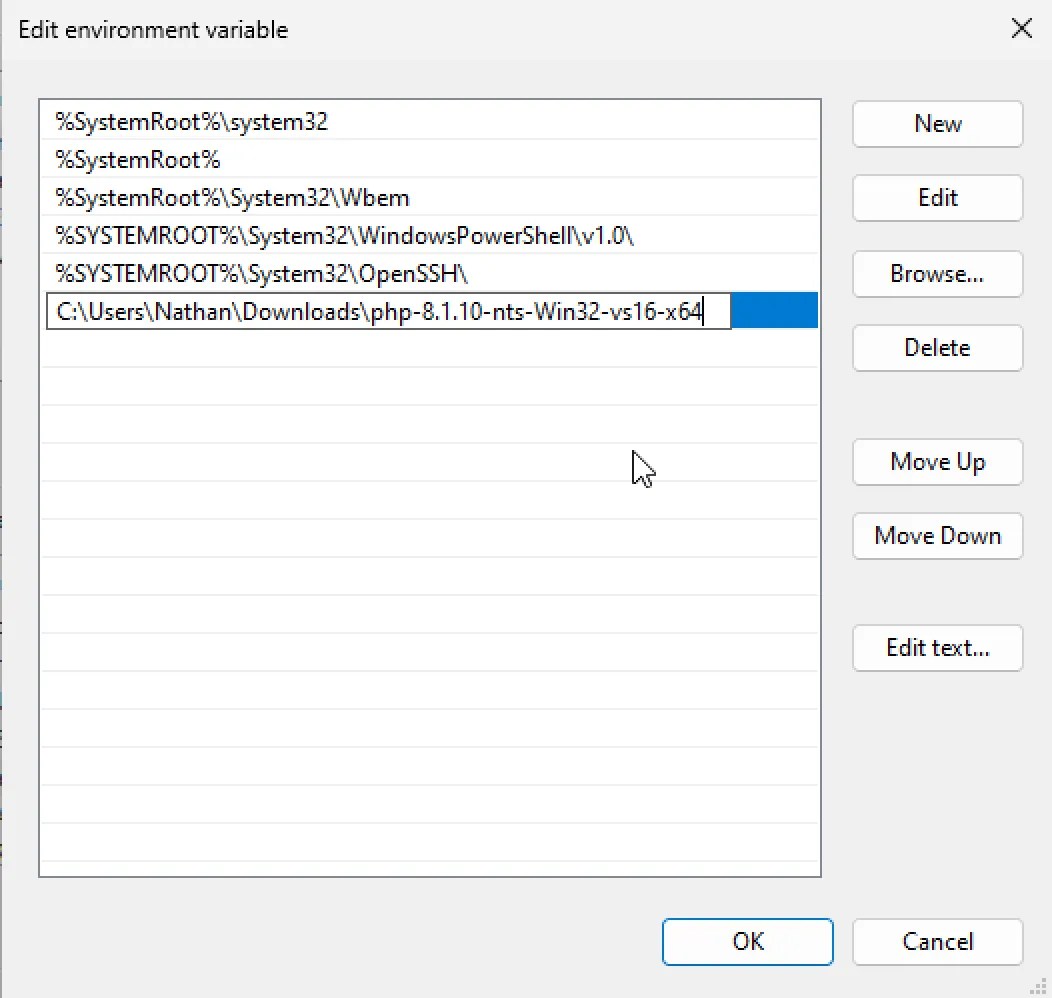Select the WindowsPowerShell\v1.0\ path entry
Viewport: 1052px width, 998px height.
point(429,236)
